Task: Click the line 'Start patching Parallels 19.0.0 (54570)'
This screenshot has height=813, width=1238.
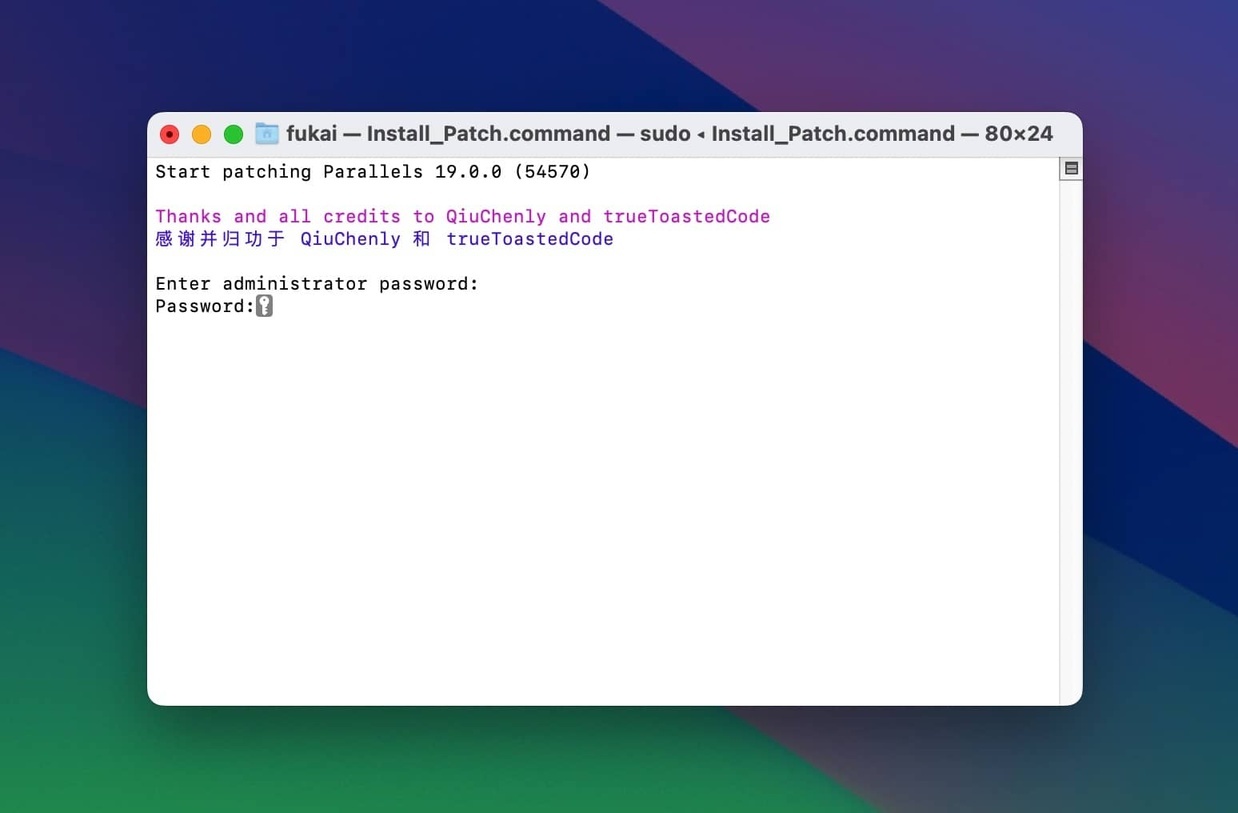Action: [373, 172]
